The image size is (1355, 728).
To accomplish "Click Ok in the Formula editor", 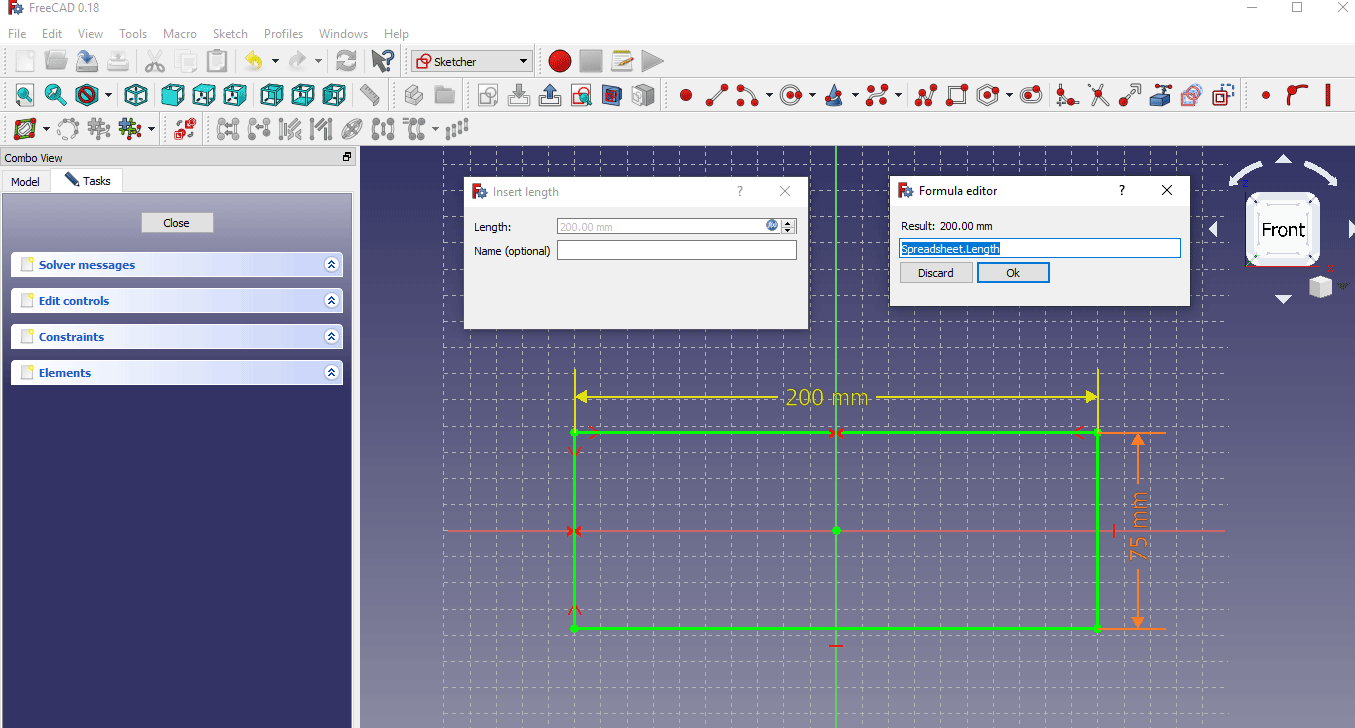I will [1013, 273].
